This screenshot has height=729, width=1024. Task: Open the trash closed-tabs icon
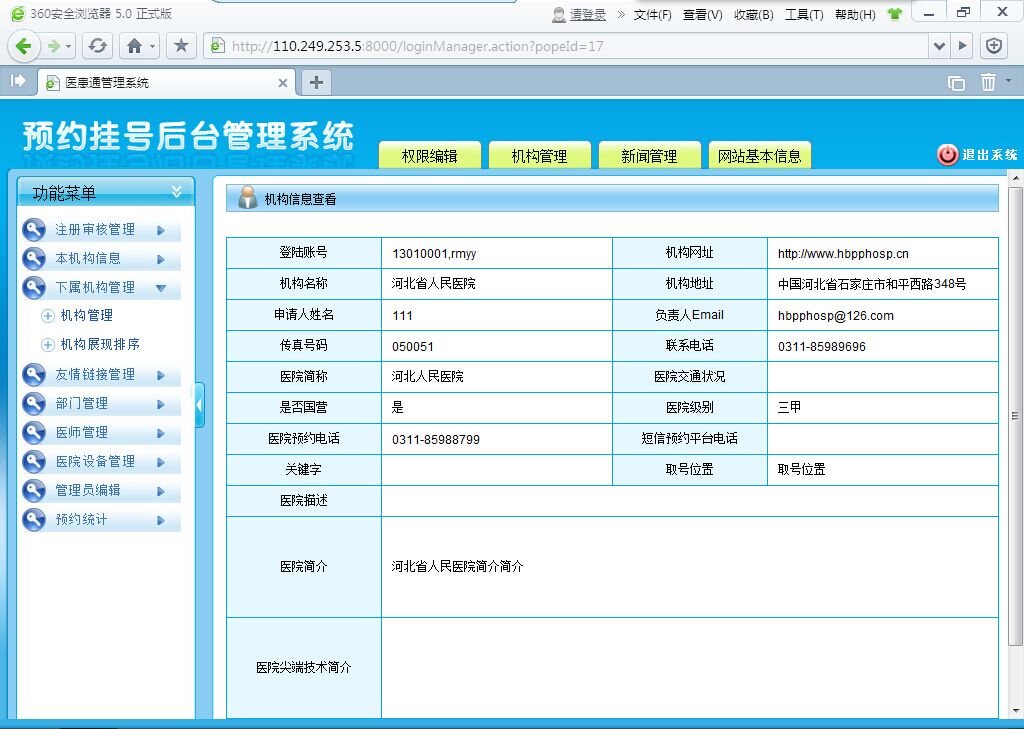click(988, 82)
